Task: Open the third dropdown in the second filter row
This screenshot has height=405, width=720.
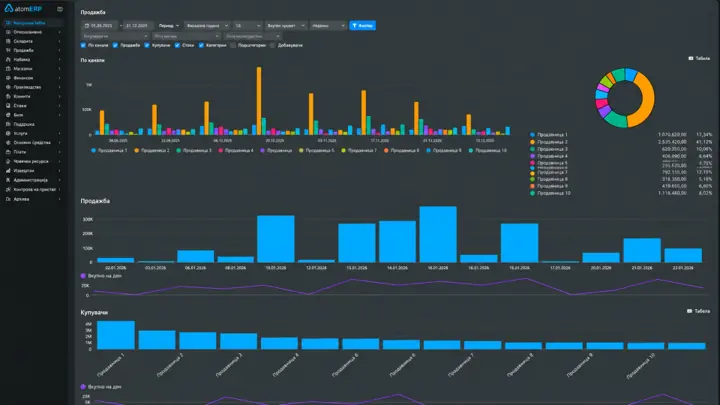Action: 252,36
